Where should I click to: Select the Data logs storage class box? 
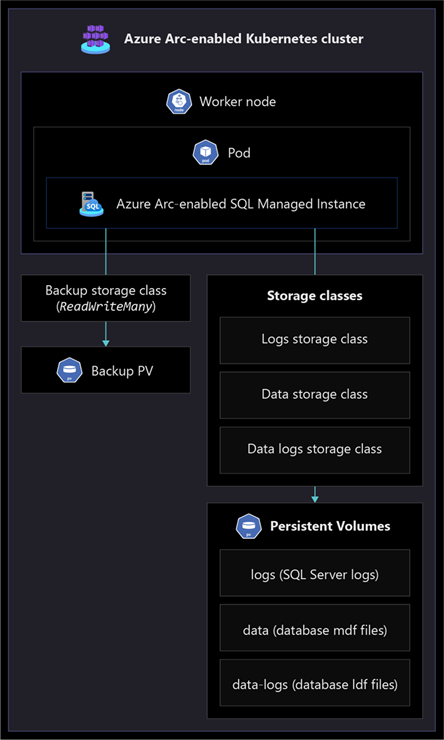point(315,450)
